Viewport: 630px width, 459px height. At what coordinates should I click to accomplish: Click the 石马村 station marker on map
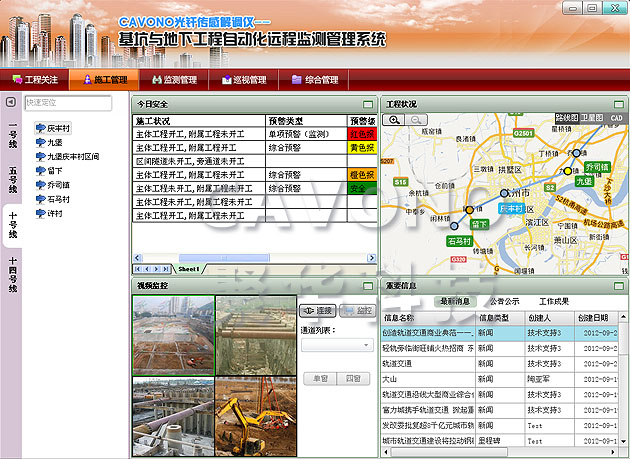coord(459,241)
